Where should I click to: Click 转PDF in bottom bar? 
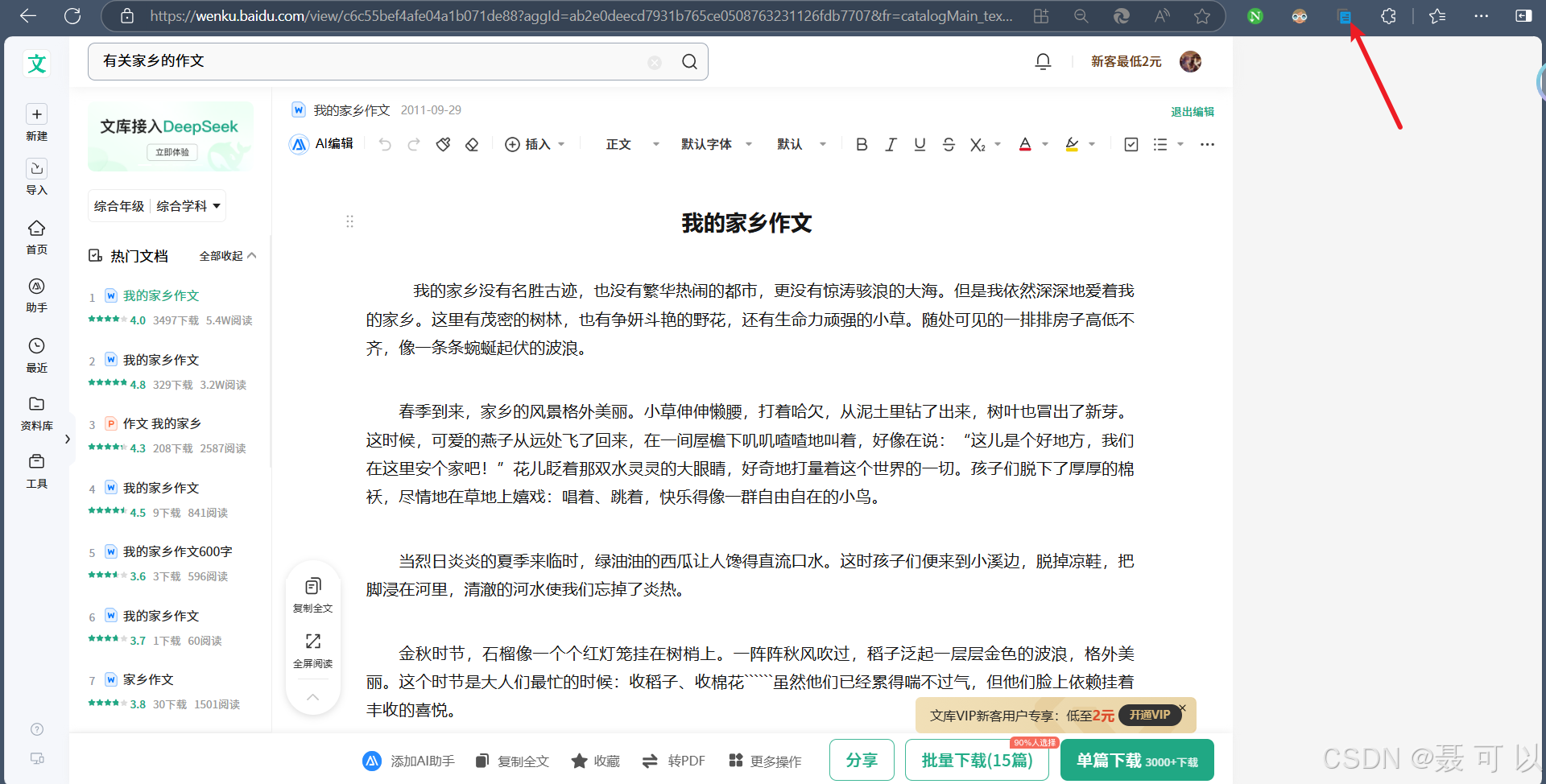(673, 761)
